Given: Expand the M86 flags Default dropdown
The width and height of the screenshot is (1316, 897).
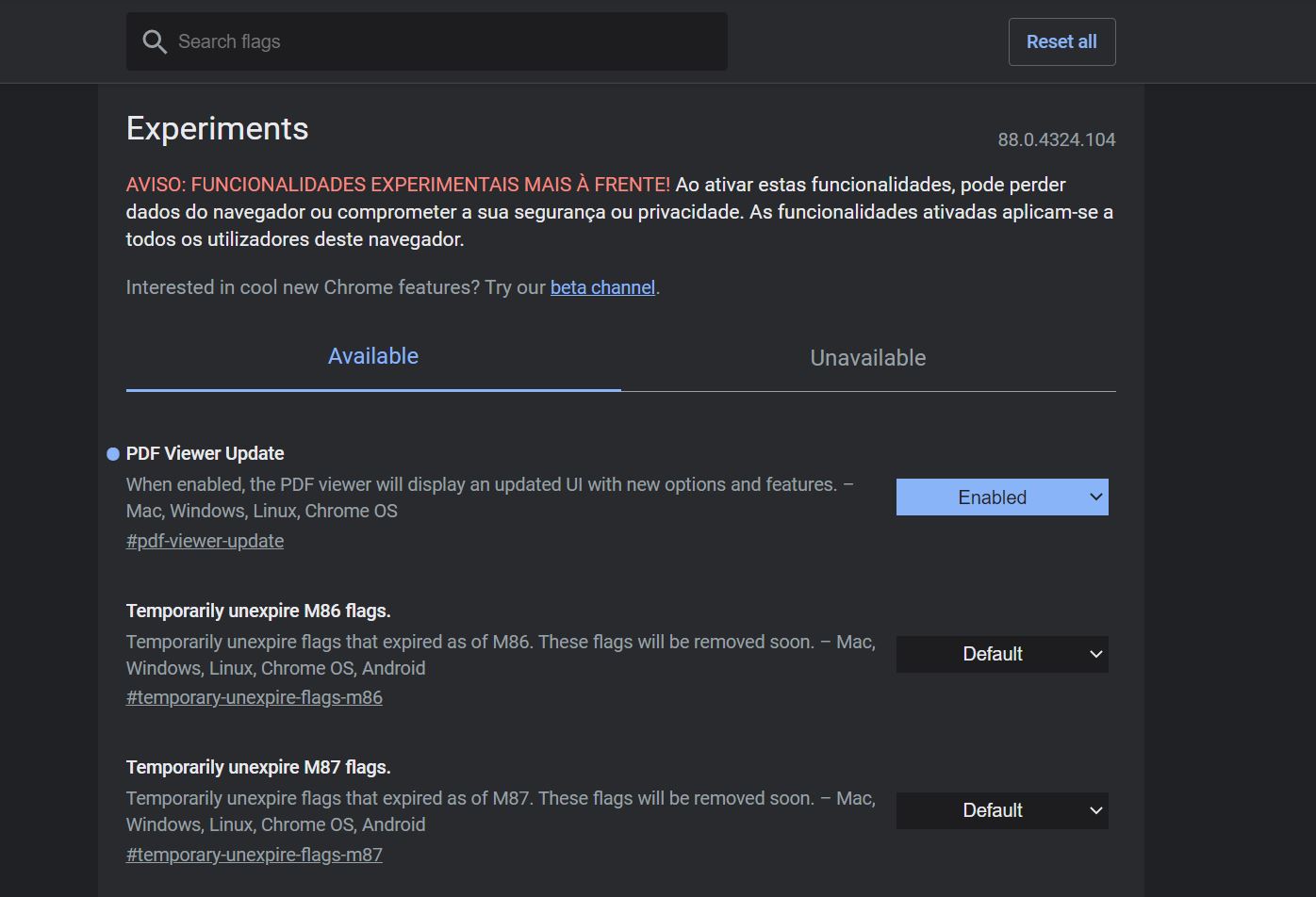Looking at the screenshot, I should tap(1001, 654).
